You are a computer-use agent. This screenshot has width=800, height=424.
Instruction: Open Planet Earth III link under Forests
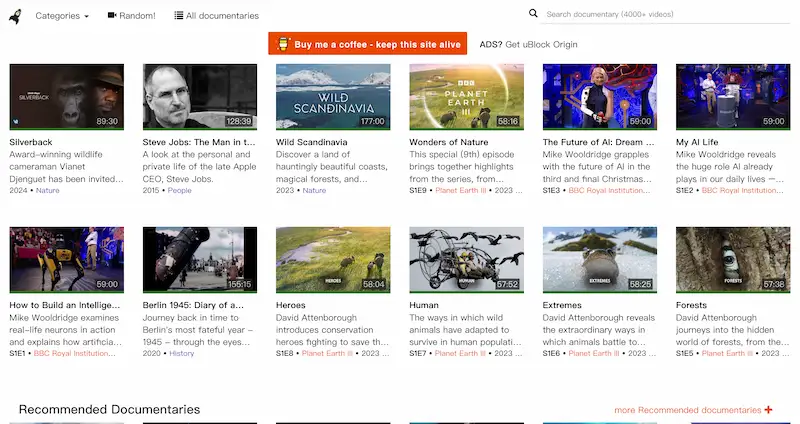[x=727, y=353]
